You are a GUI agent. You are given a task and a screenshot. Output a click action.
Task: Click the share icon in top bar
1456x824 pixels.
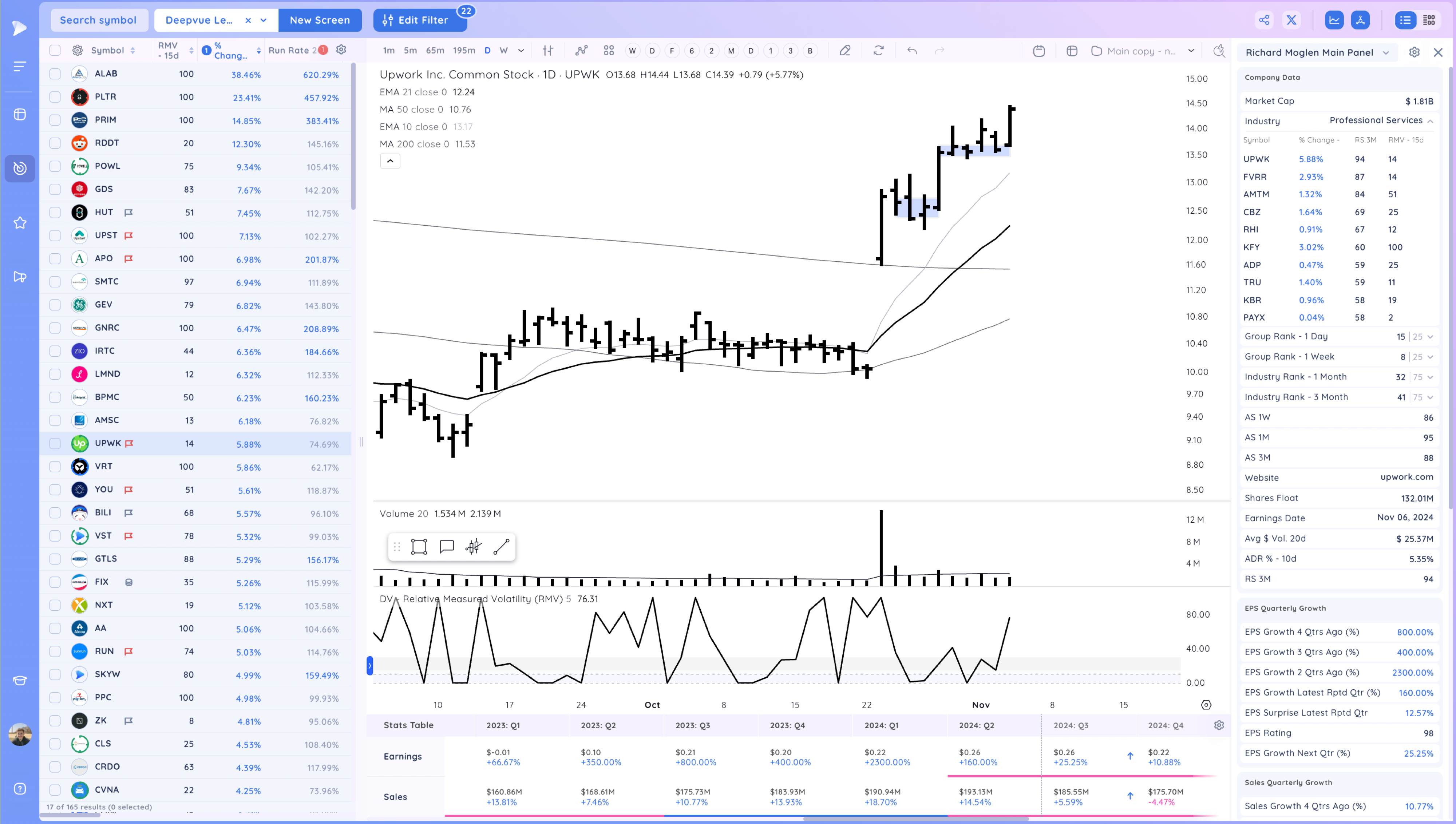[1263, 20]
